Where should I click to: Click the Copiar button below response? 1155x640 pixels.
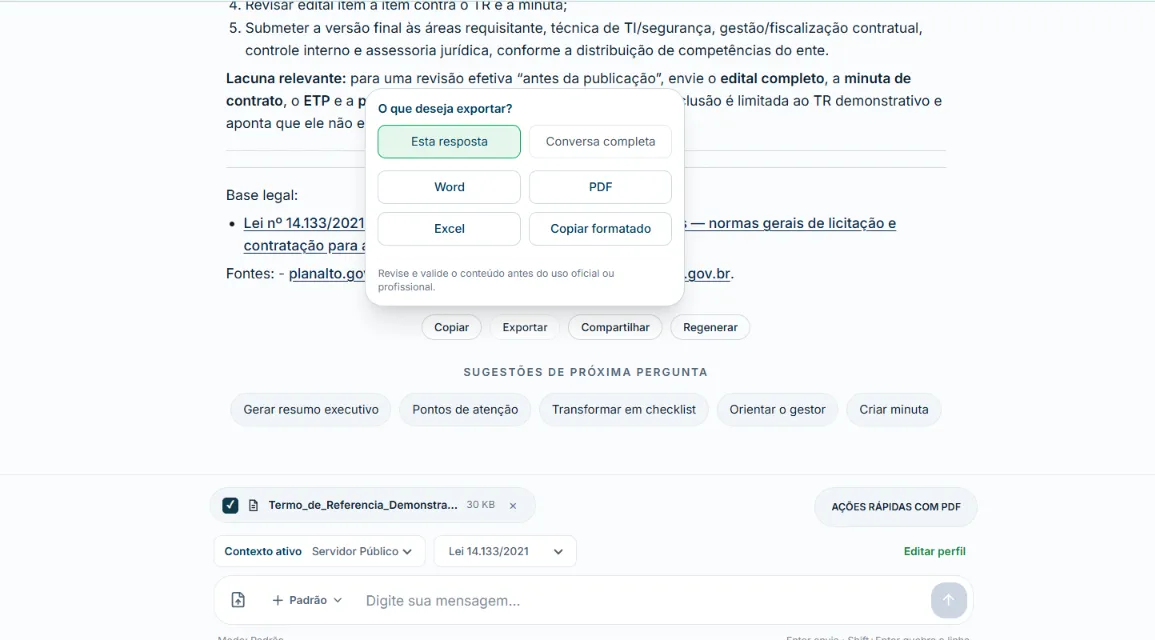coord(451,327)
